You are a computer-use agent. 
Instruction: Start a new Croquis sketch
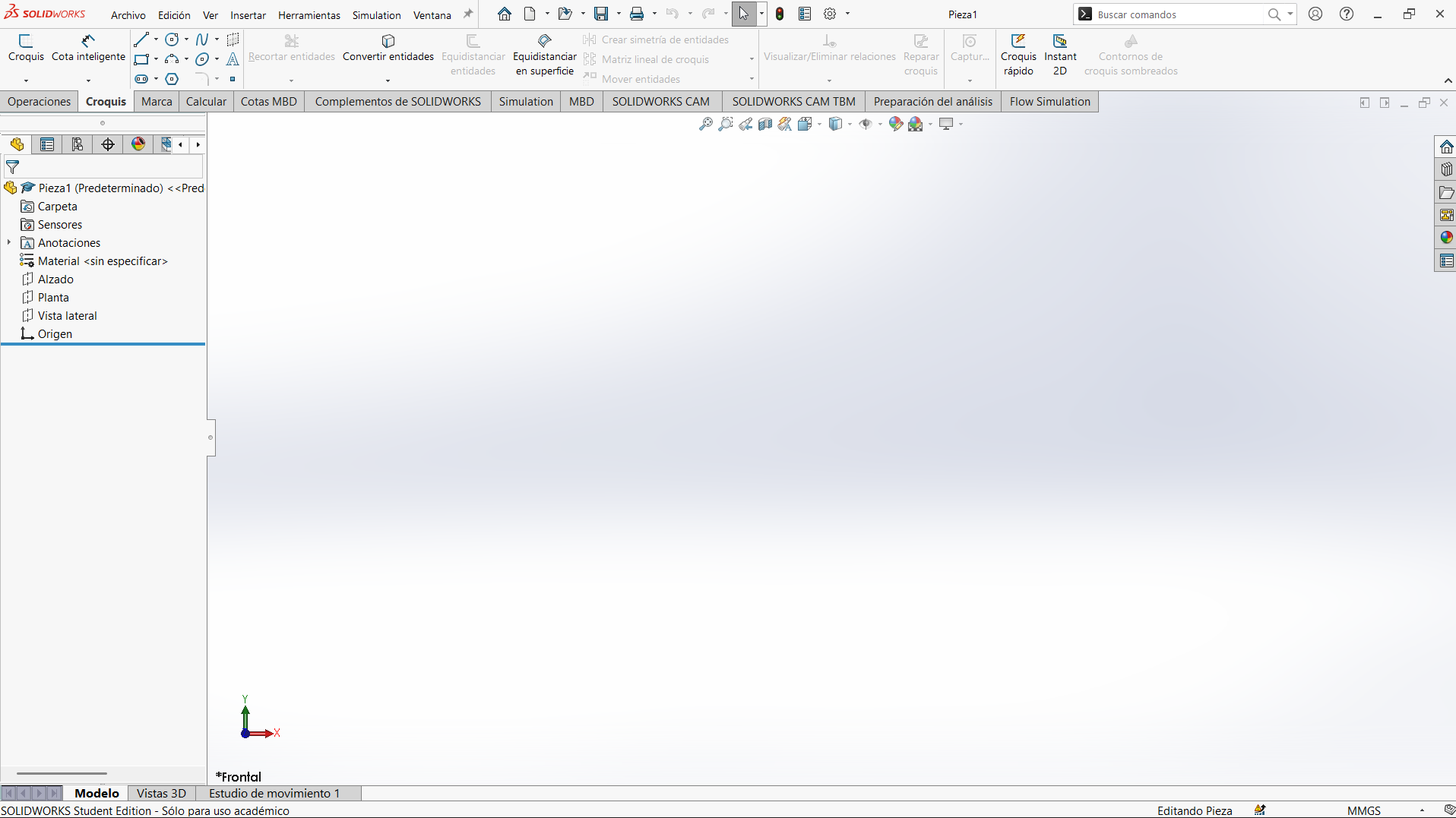point(26,48)
